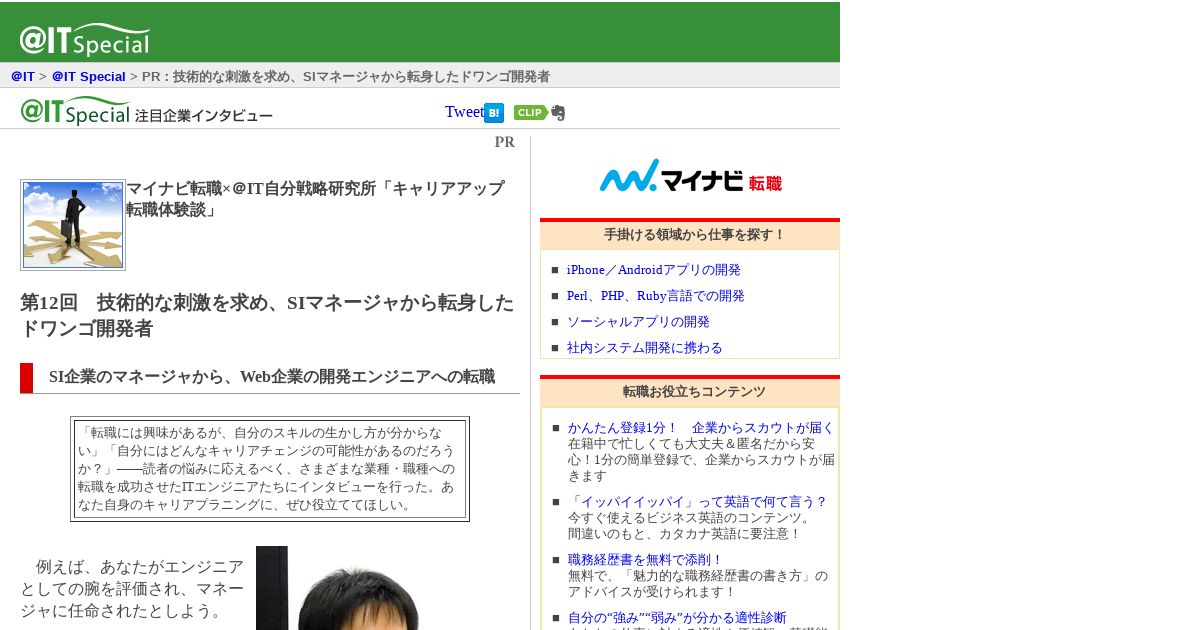Open the @IT breadcrumb link

coord(23,76)
